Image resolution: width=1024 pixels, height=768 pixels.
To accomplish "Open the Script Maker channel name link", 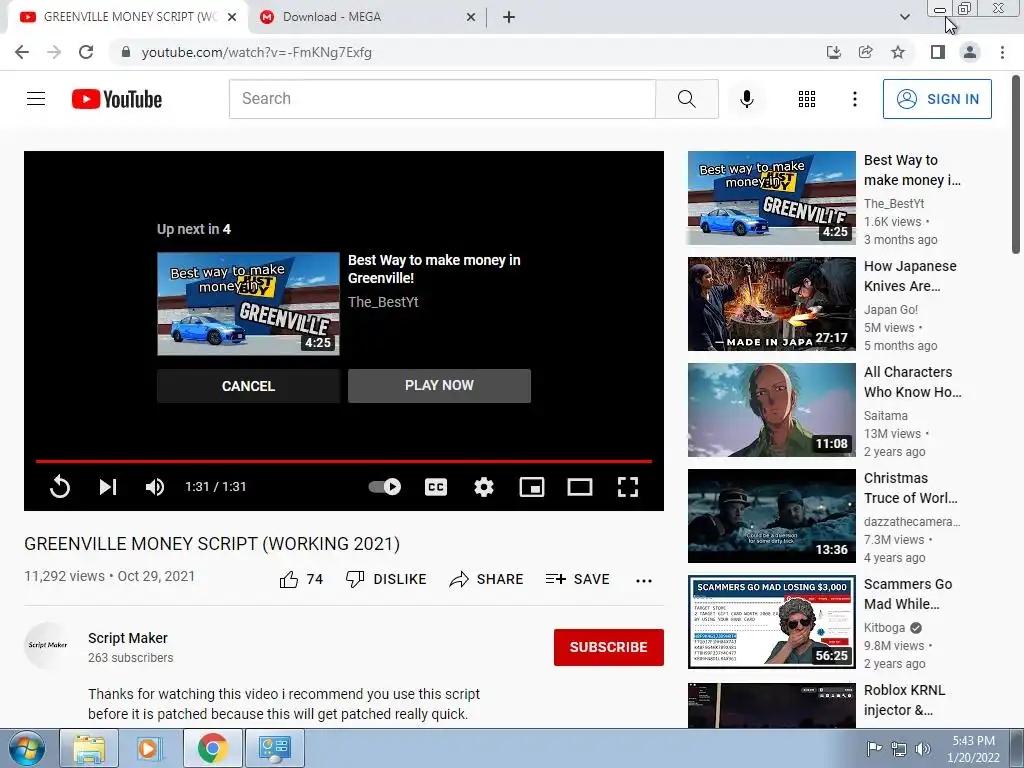I will tap(128, 638).
